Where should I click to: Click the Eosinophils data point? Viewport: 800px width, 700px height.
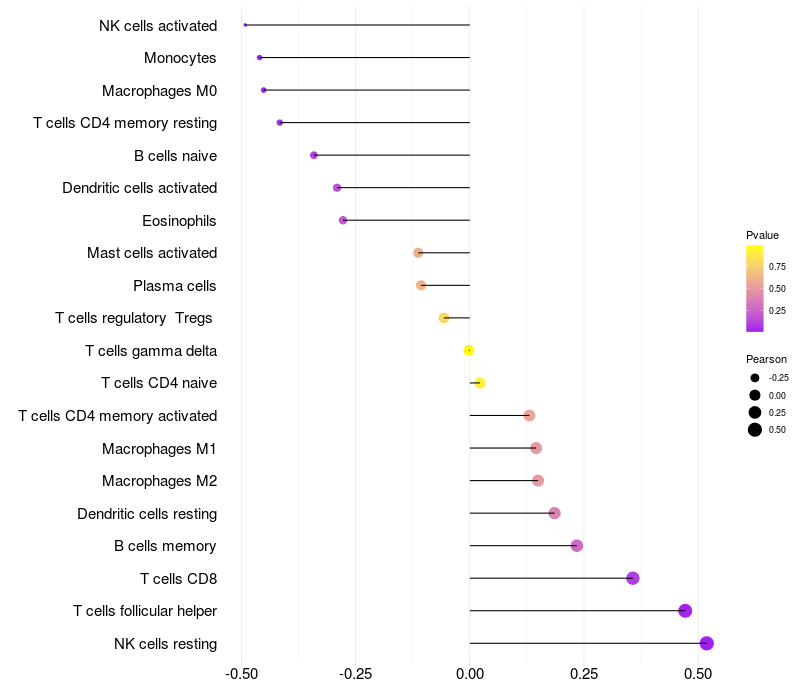343,220
